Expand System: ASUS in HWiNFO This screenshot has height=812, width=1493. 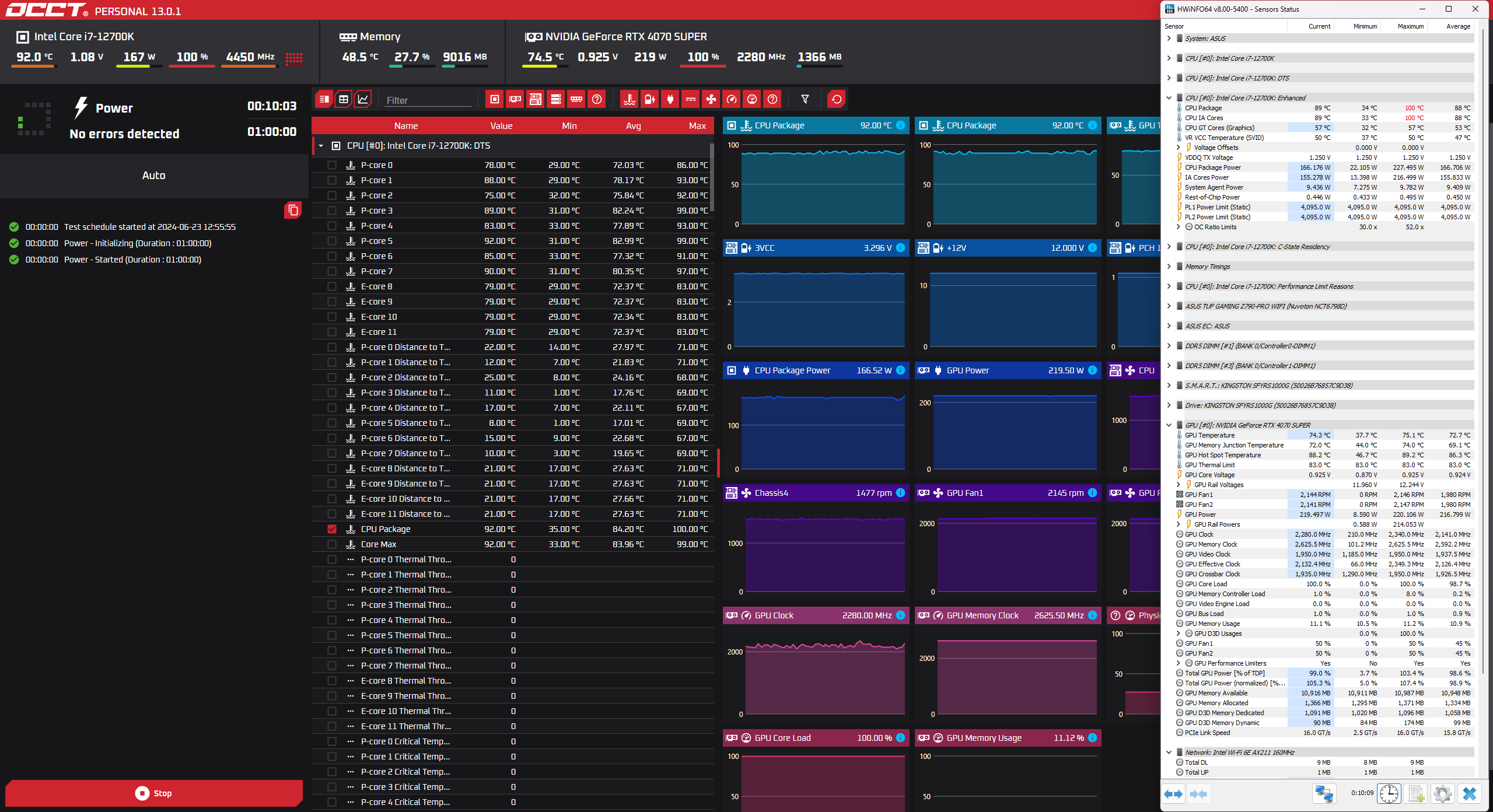coord(1169,38)
